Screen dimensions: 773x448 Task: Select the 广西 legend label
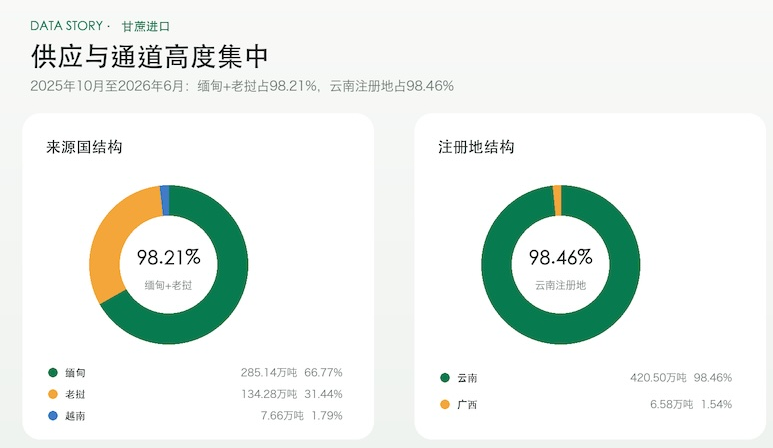(x=467, y=405)
